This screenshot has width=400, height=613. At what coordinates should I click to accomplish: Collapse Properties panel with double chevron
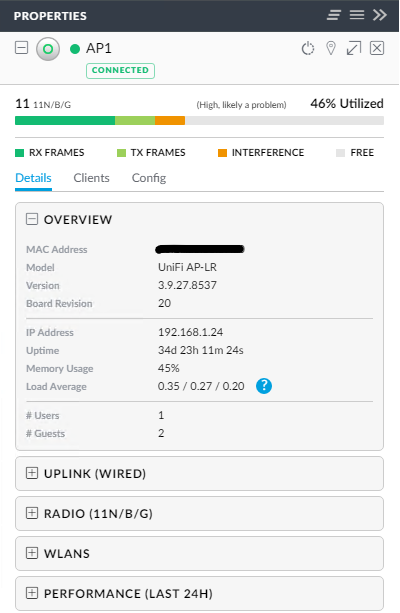pyautogui.click(x=380, y=15)
